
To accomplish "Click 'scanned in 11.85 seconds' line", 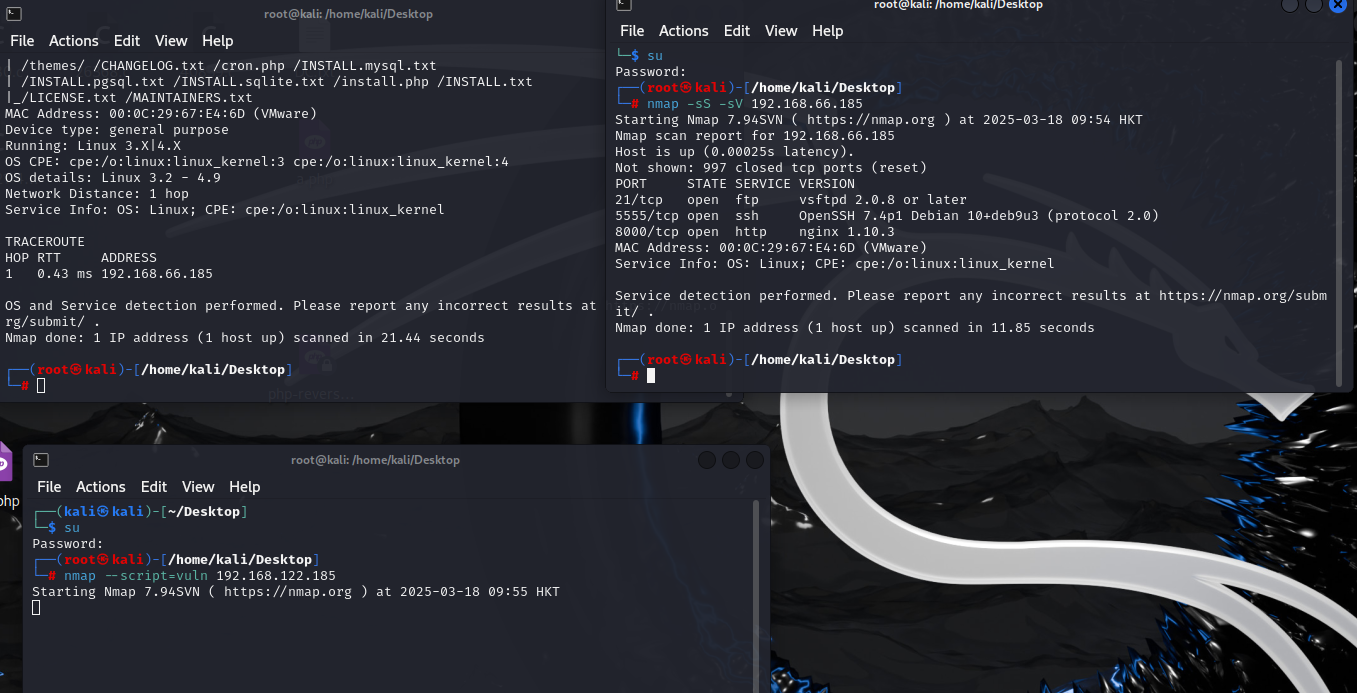I will (855, 328).
